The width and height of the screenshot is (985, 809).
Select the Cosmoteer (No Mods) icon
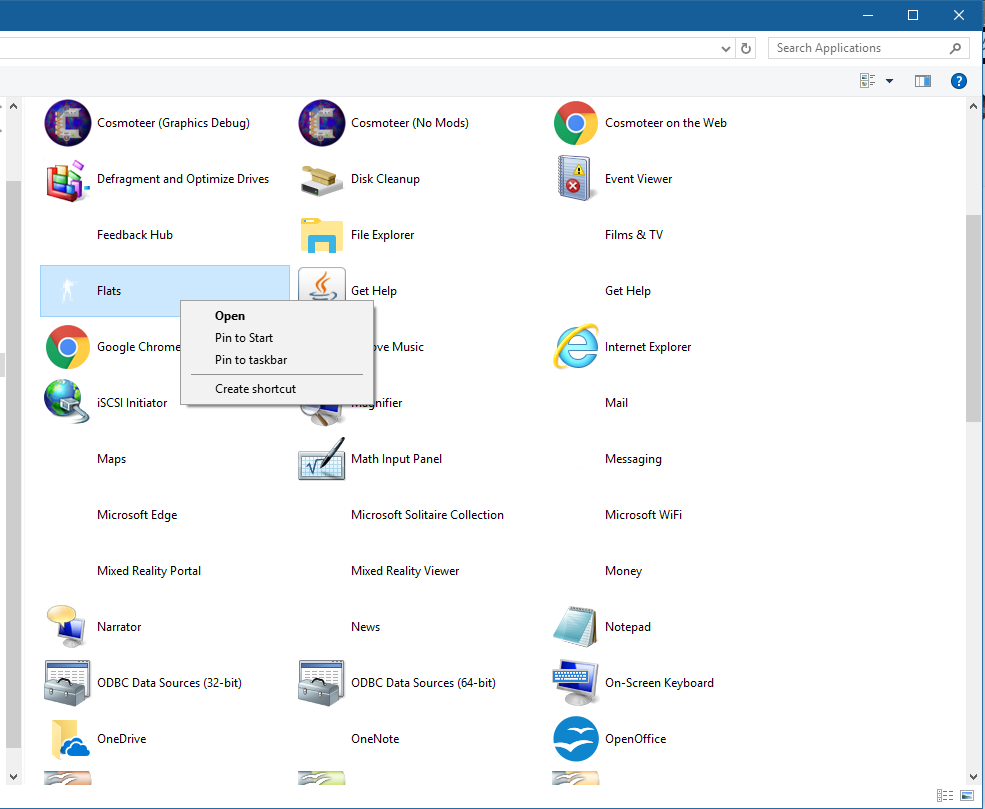point(322,123)
